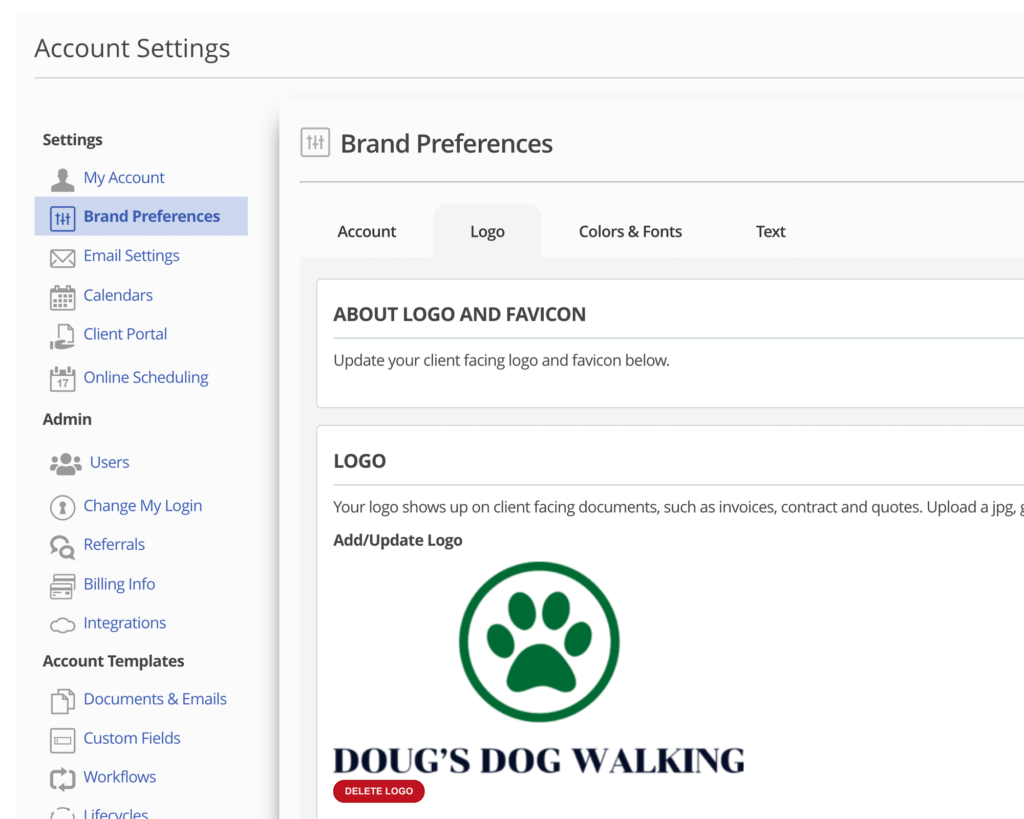Select Brand Preferences in the sidebar
1024x819 pixels.
[x=151, y=216]
